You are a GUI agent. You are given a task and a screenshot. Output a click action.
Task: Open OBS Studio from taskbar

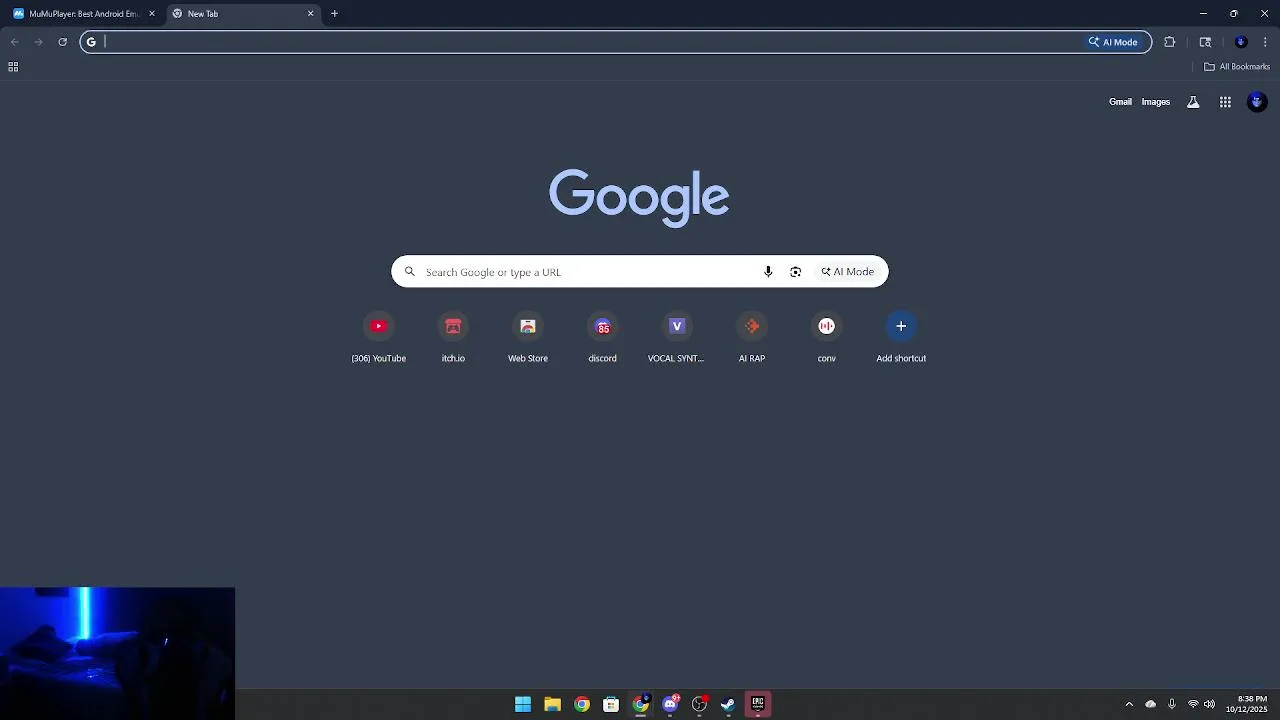[699, 704]
